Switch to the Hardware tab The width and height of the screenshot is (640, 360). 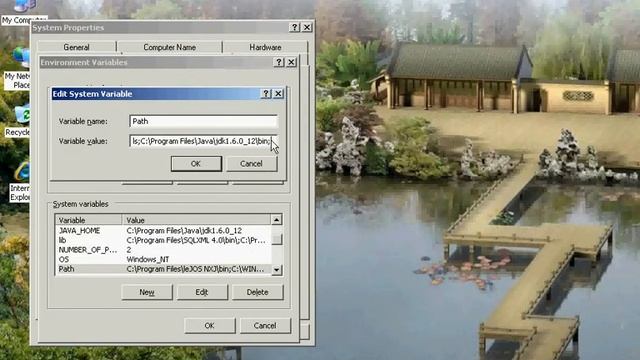(x=265, y=47)
